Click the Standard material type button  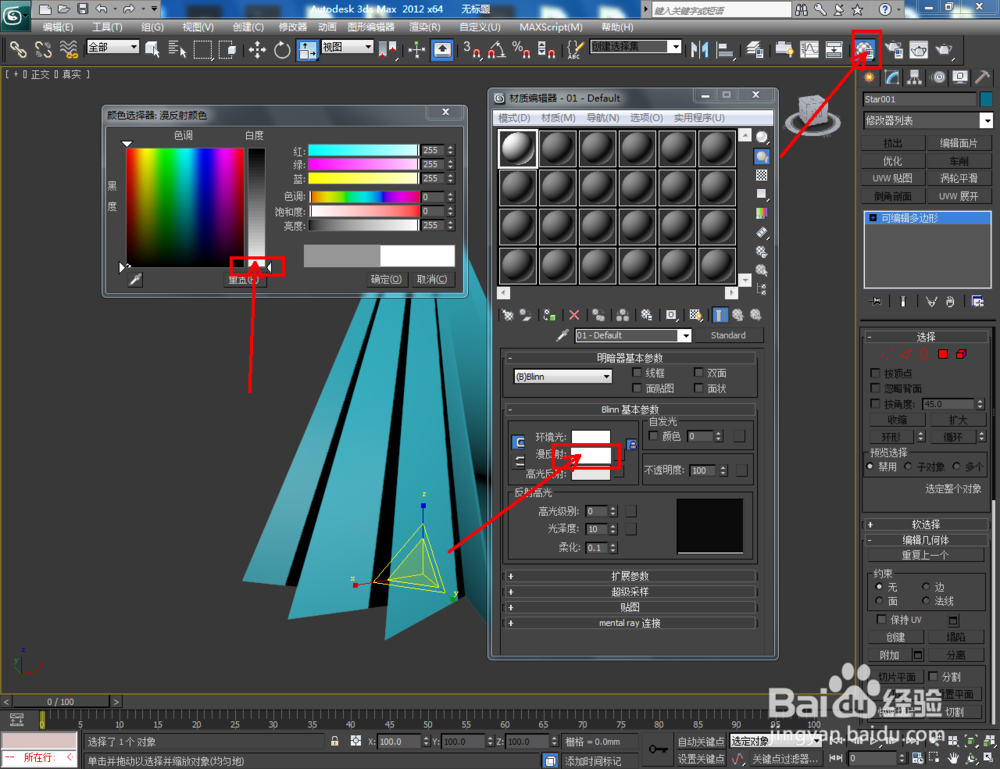click(x=728, y=335)
